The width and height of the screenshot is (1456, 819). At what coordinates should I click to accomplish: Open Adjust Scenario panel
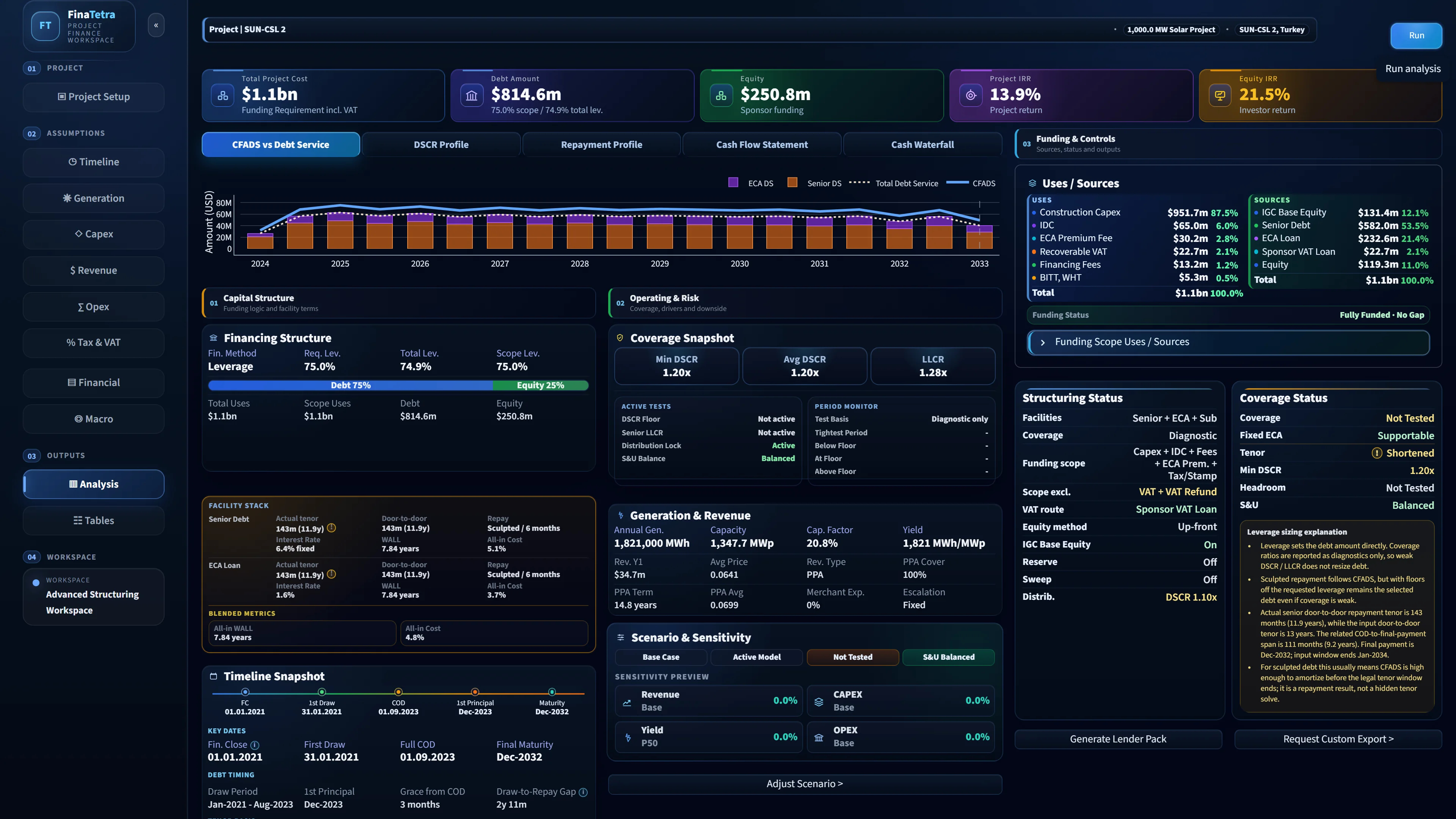[805, 784]
